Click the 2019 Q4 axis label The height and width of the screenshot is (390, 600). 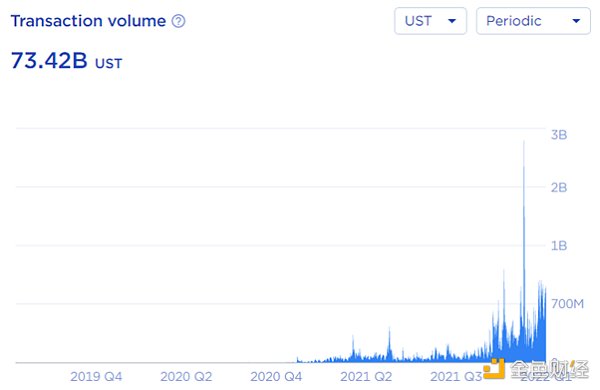point(96,377)
